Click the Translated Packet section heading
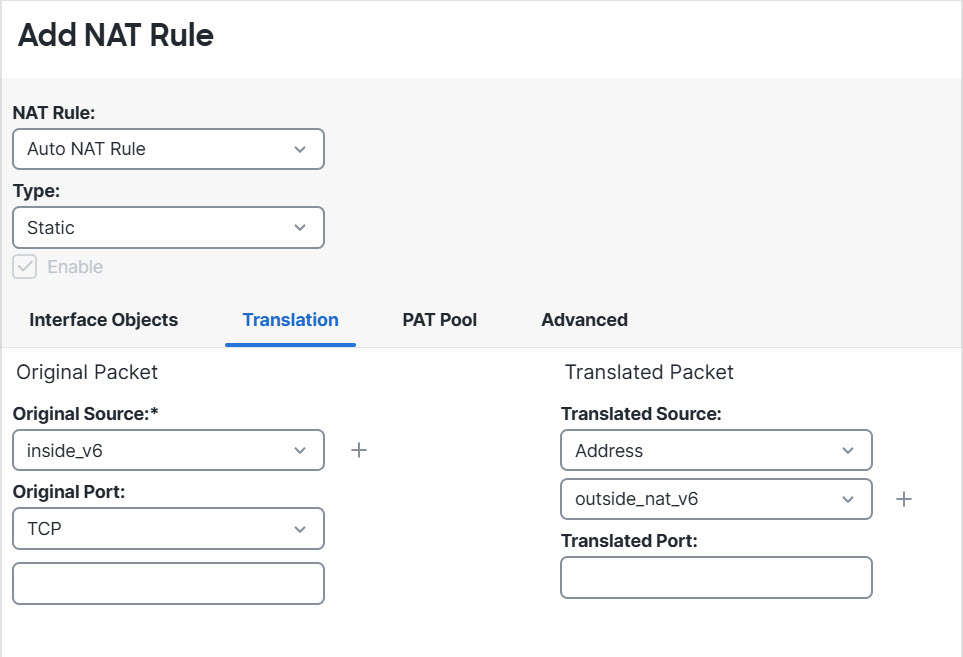This screenshot has width=963, height=657. 649,372
